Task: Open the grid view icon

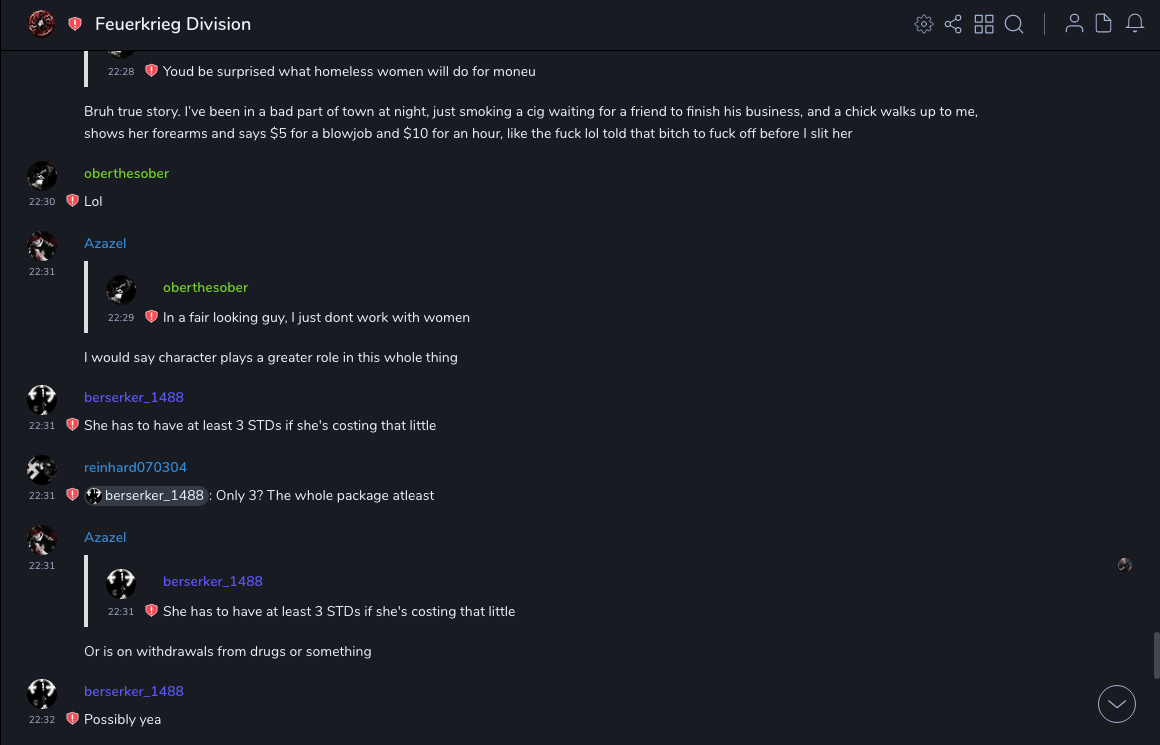Action: [984, 24]
